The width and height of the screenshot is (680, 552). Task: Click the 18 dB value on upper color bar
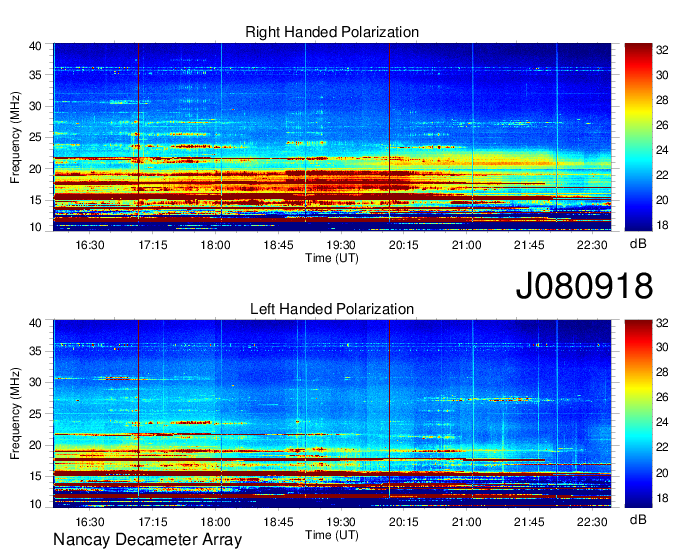coord(662,225)
